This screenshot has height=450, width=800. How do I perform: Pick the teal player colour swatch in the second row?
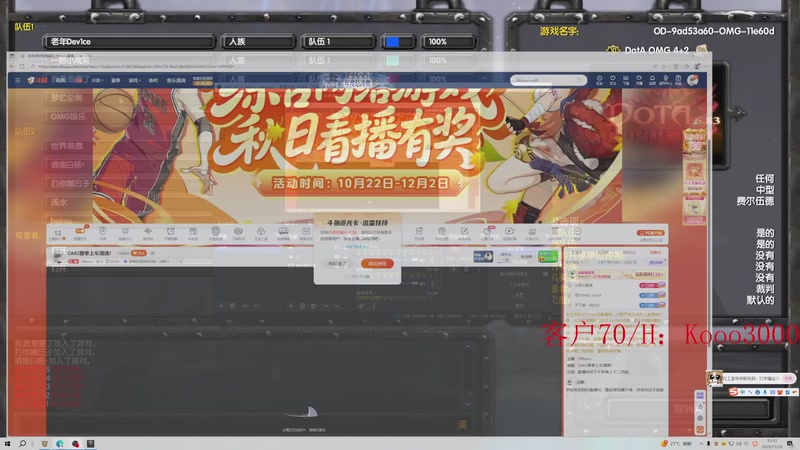point(392,60)
